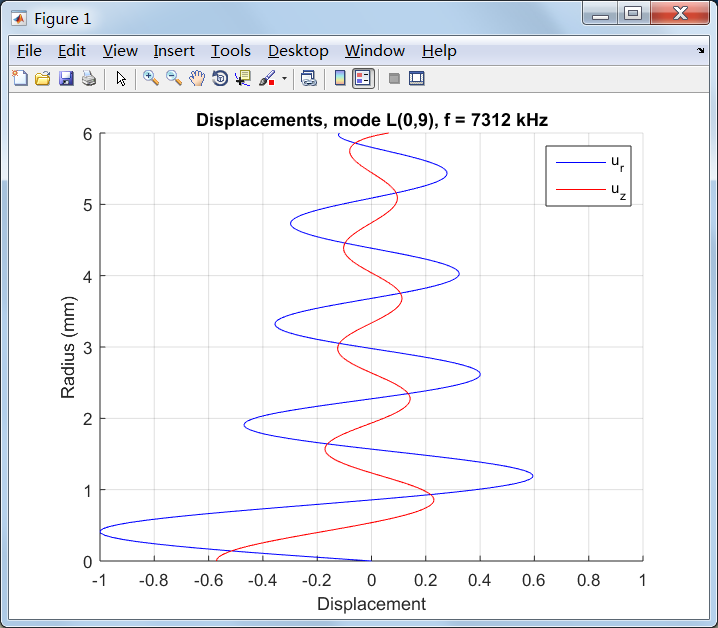Open a file with the folder icon
Image resolution: width=718 pixels, height=628 pixels.
click(x=43, y=78)
